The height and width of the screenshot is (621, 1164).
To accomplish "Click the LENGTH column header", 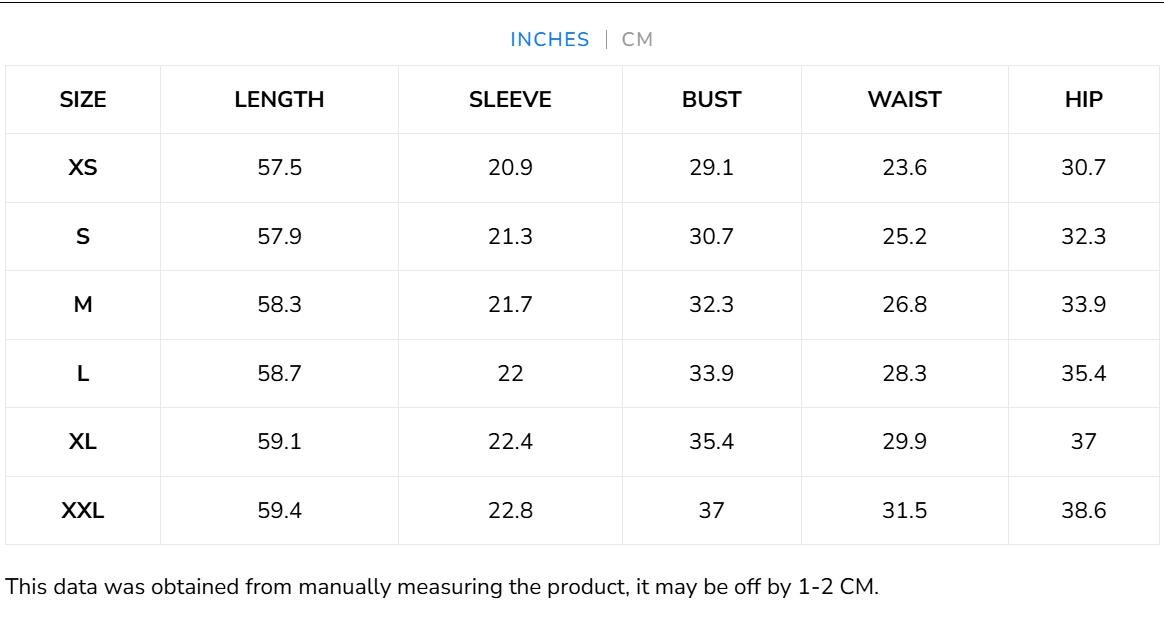I will coord(279,100).
